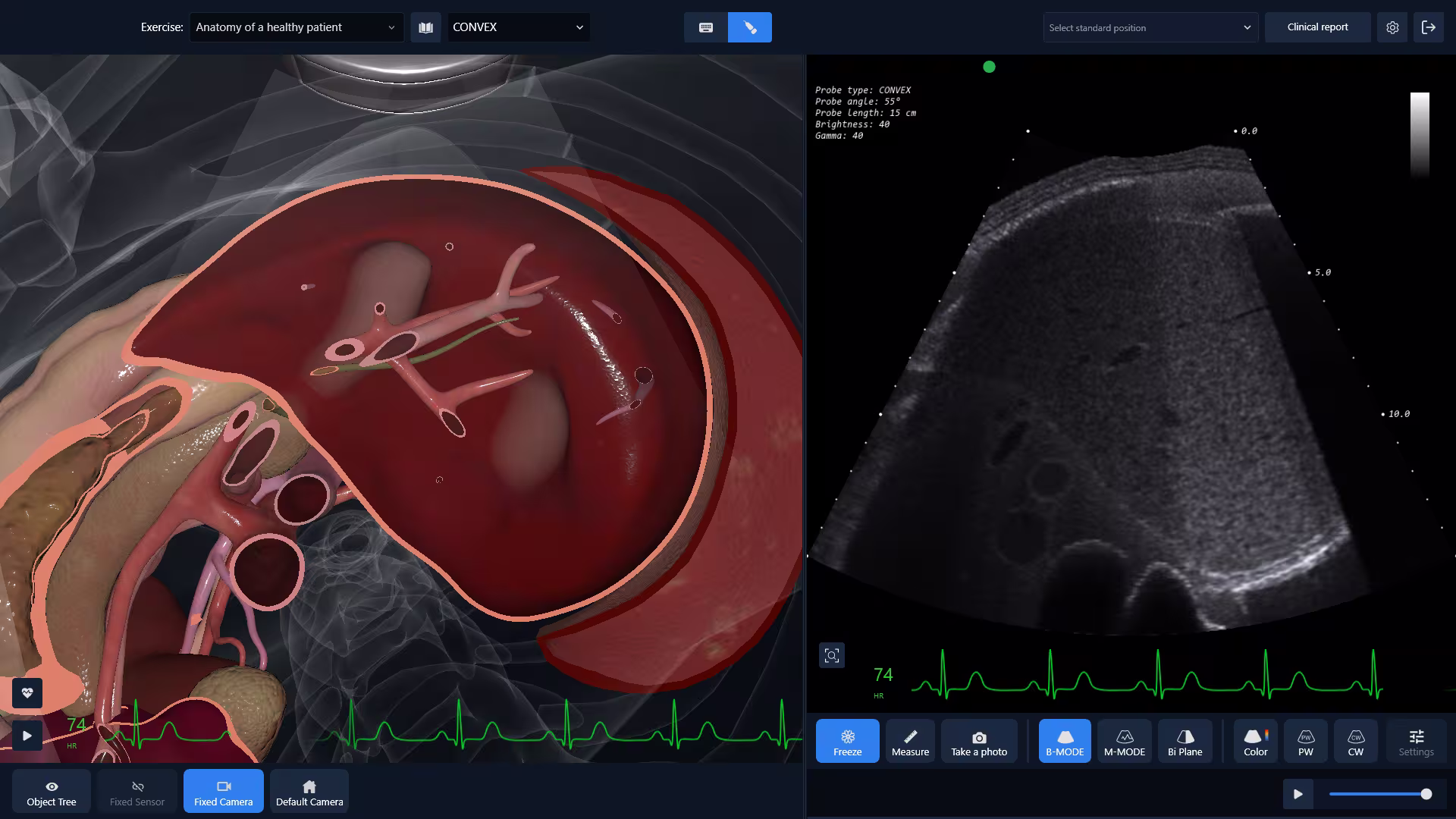
Task: Reset to Default Camera
Action: [309, 791]
